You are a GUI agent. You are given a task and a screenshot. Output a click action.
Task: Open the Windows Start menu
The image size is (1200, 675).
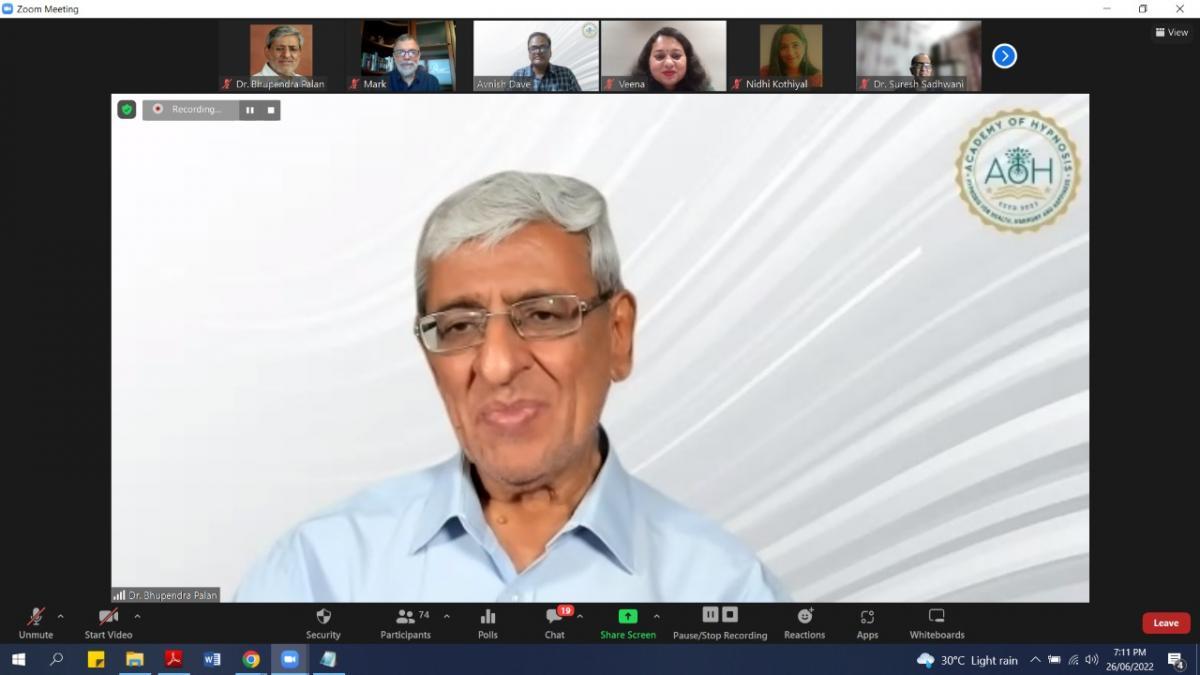(18, 659)
